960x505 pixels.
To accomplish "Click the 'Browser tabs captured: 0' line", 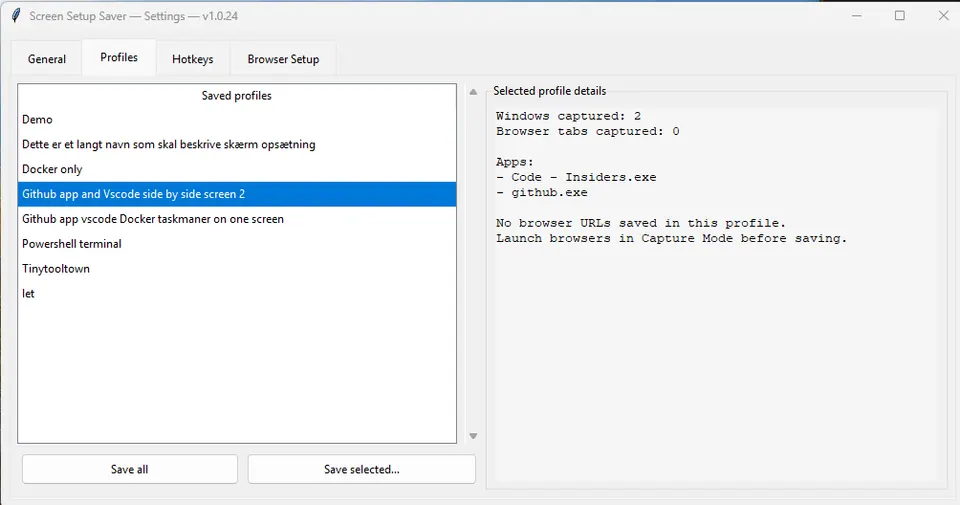I will tap(588, 131).
